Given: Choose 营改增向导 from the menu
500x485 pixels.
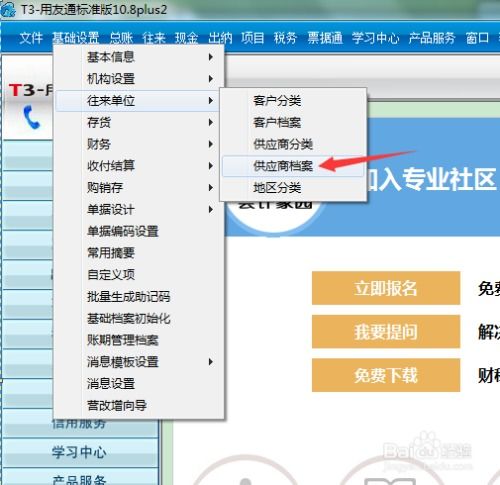Looking at the screenshot, I should point(138,405).
